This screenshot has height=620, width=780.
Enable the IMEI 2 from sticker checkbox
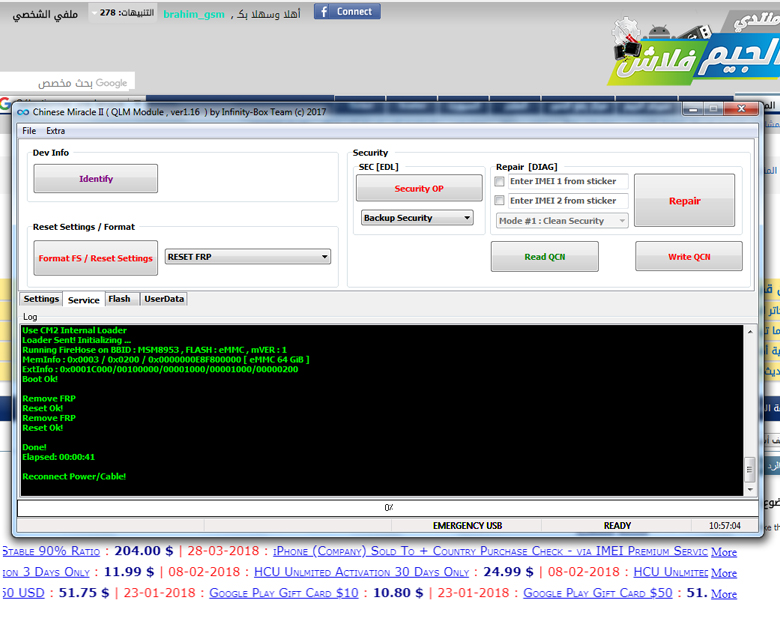point(499,200)
